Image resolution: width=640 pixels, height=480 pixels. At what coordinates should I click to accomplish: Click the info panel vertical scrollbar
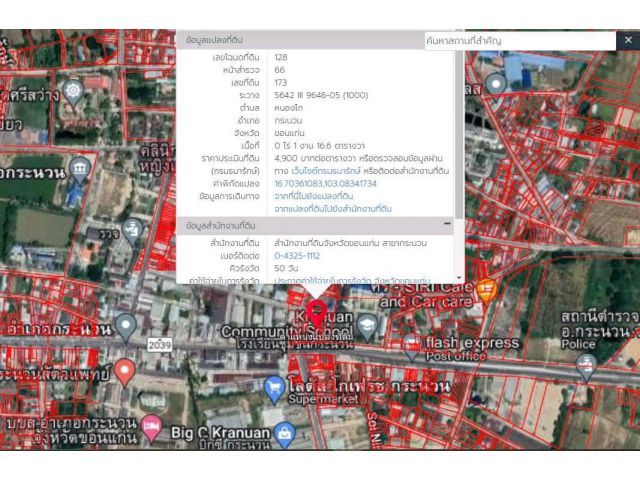[x=460, y=135]
